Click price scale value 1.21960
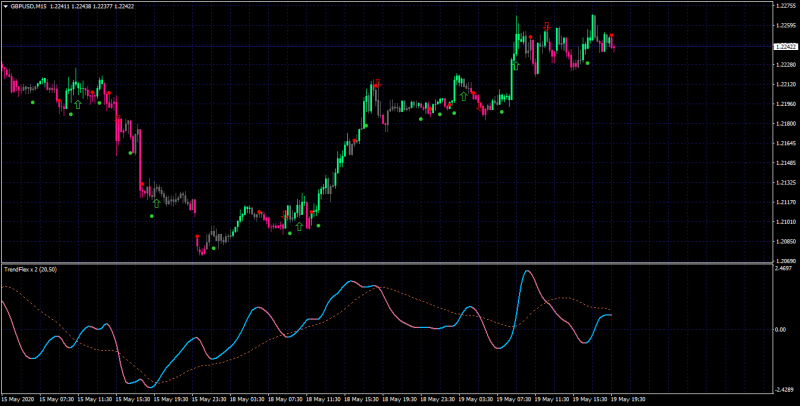The width and height of the screenshot is (800, 406). pos(785,104)
